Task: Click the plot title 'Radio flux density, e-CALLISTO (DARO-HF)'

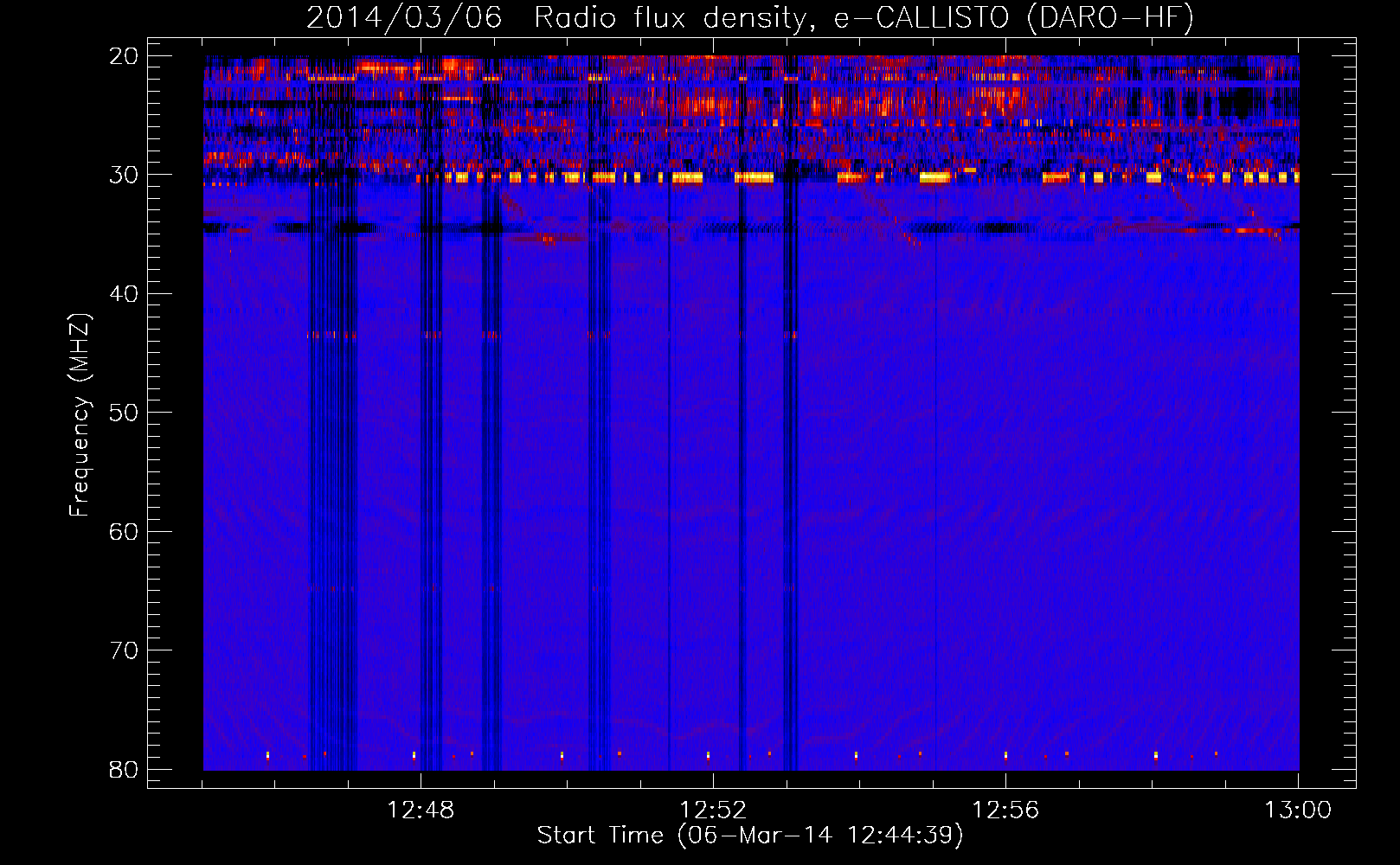Action: tap(864, 17)
